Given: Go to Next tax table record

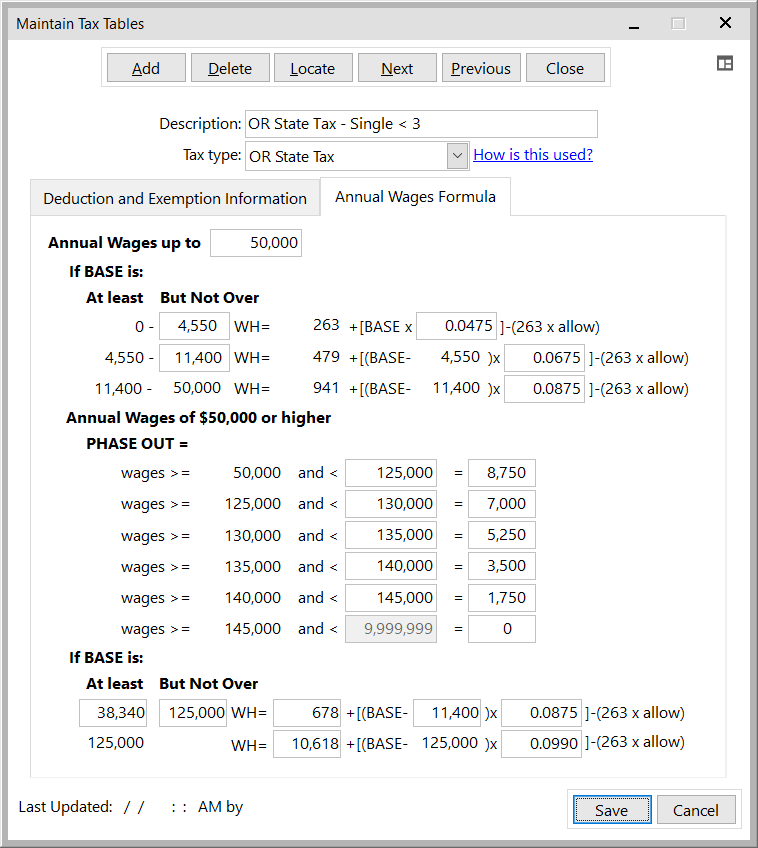Looking at the screenshot, I should click(397, 68).
